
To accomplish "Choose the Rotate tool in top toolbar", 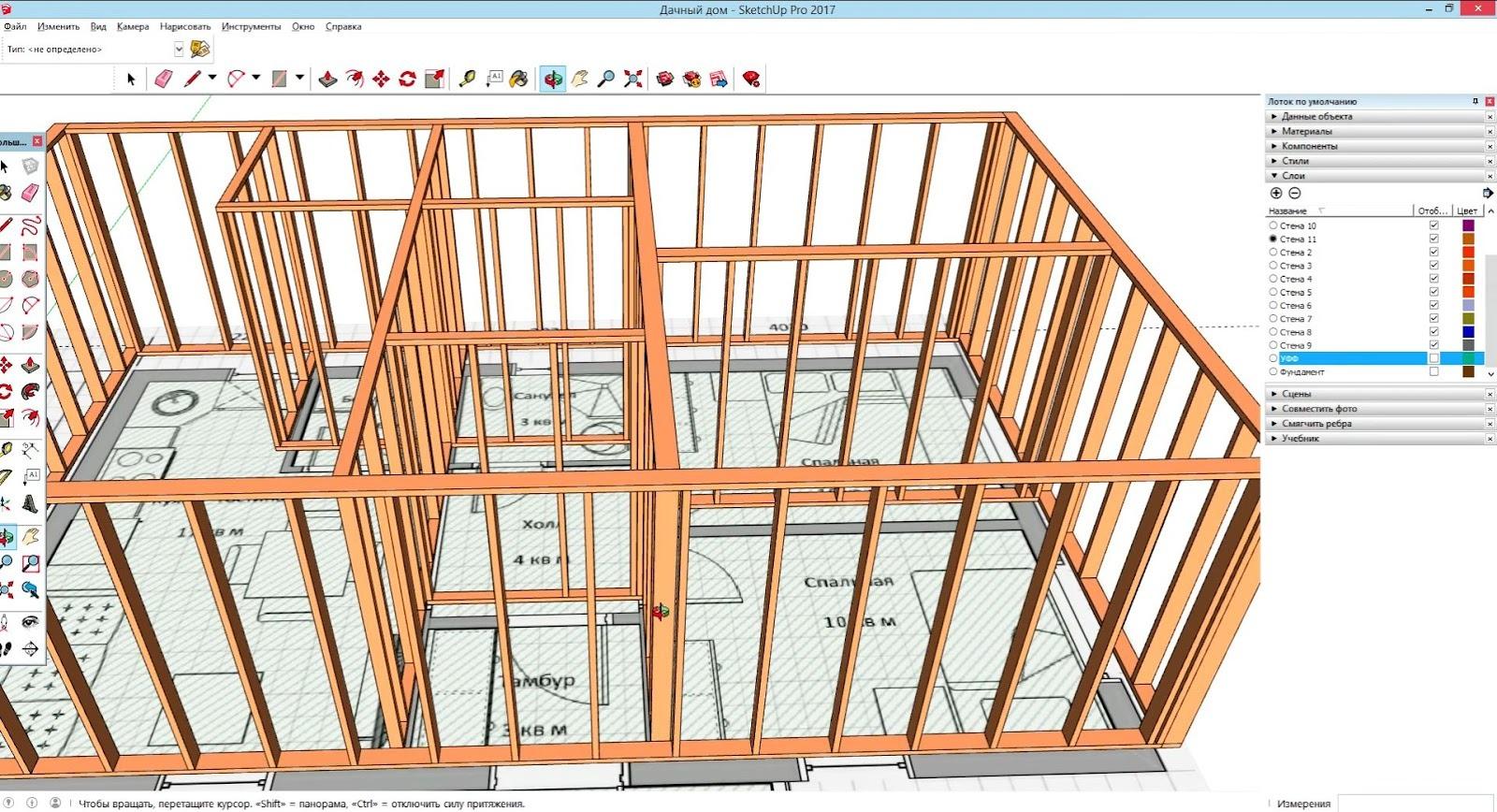I will (x=407, y=80).
